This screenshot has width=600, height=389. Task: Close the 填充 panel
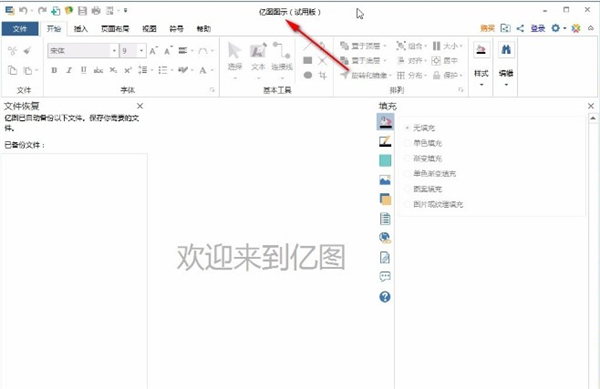591,106
